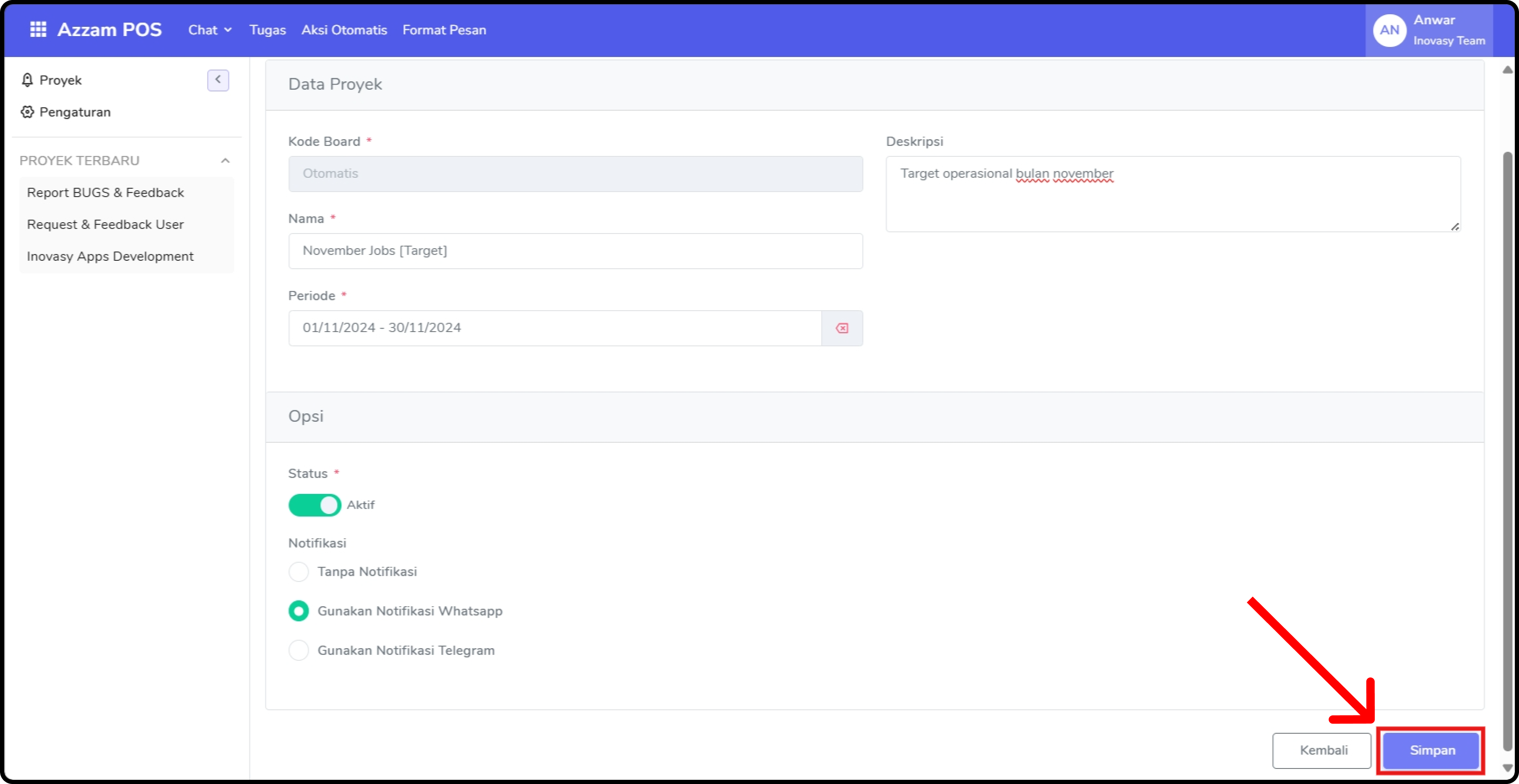Toggle the Aktif status switch
This screenshot has width=1519, height=784.
click(314, 505)
